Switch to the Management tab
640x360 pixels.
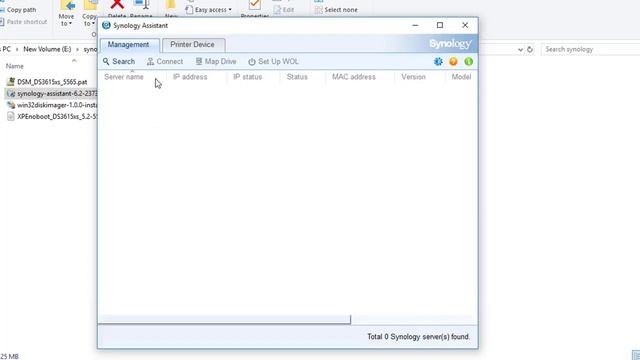pos(129,45)
